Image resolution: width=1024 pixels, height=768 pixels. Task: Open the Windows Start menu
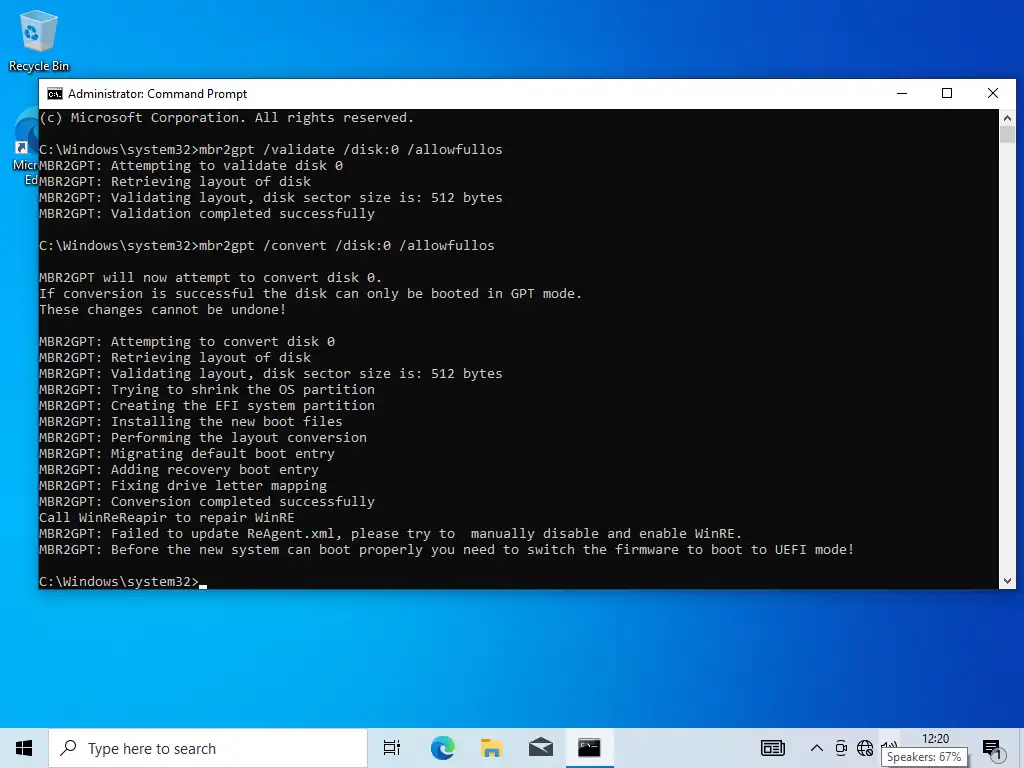(24, 748)
